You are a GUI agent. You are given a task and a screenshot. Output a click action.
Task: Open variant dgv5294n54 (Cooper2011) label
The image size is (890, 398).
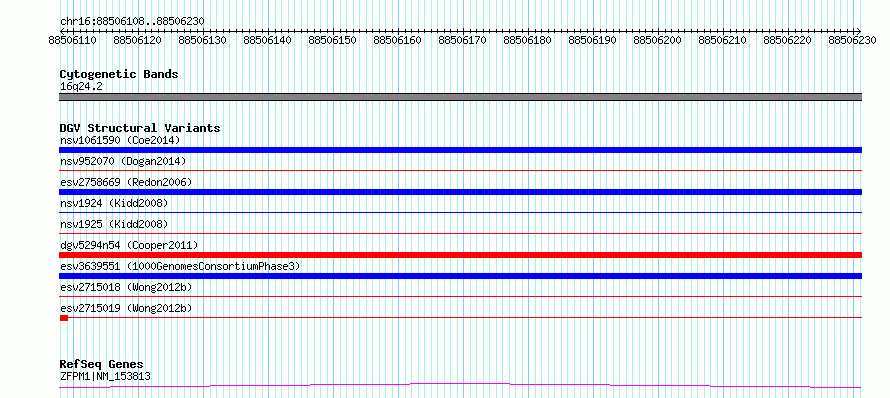pyautogui.click(x=129, y=245)
